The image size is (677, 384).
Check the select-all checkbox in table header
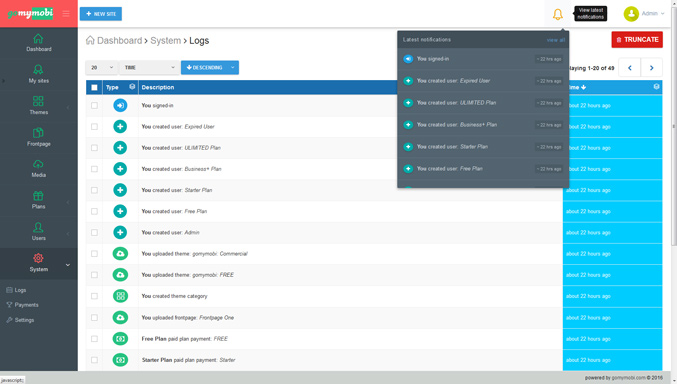(94, 88)
